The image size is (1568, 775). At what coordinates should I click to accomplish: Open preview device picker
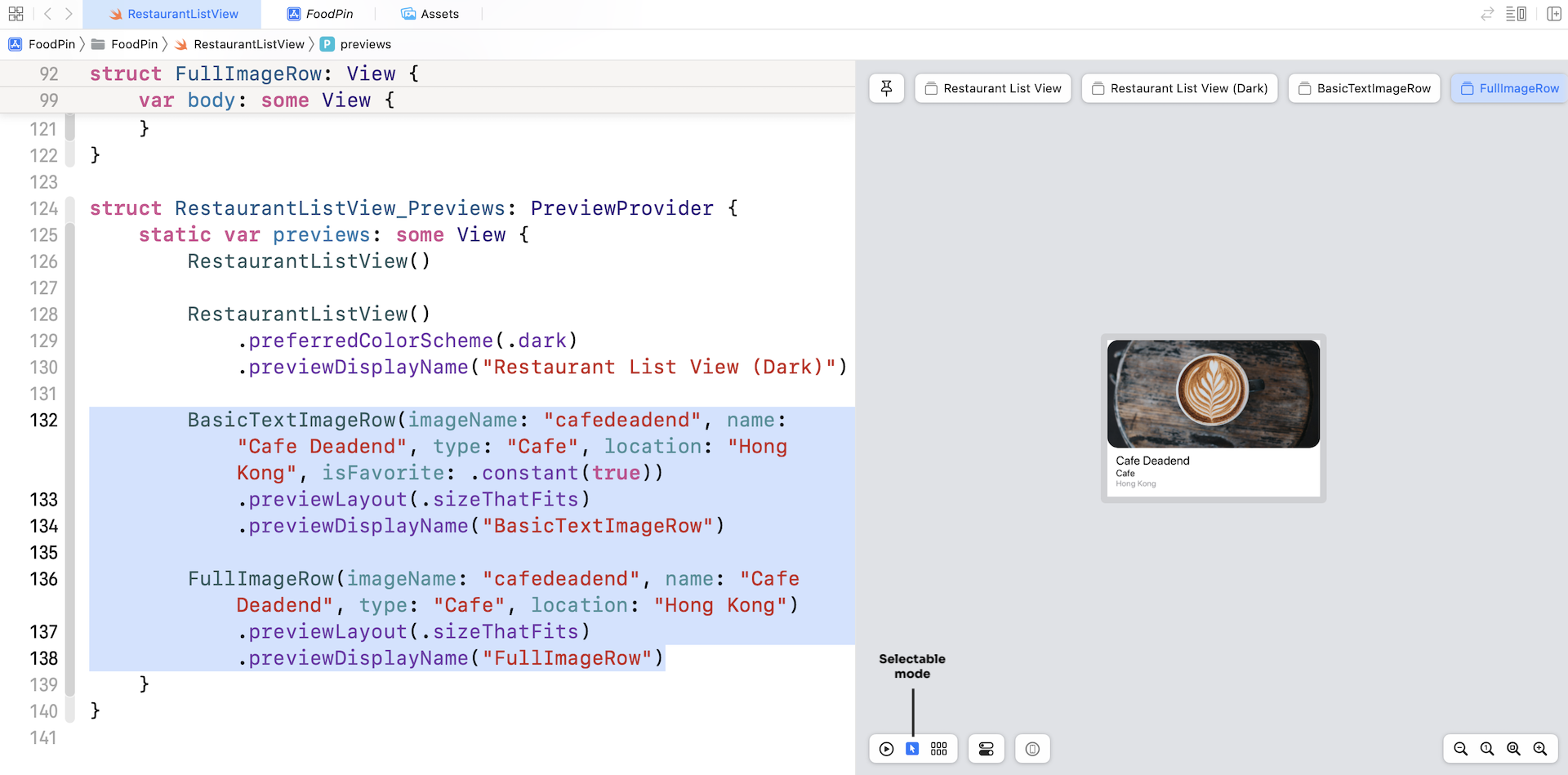(1032, 749)
